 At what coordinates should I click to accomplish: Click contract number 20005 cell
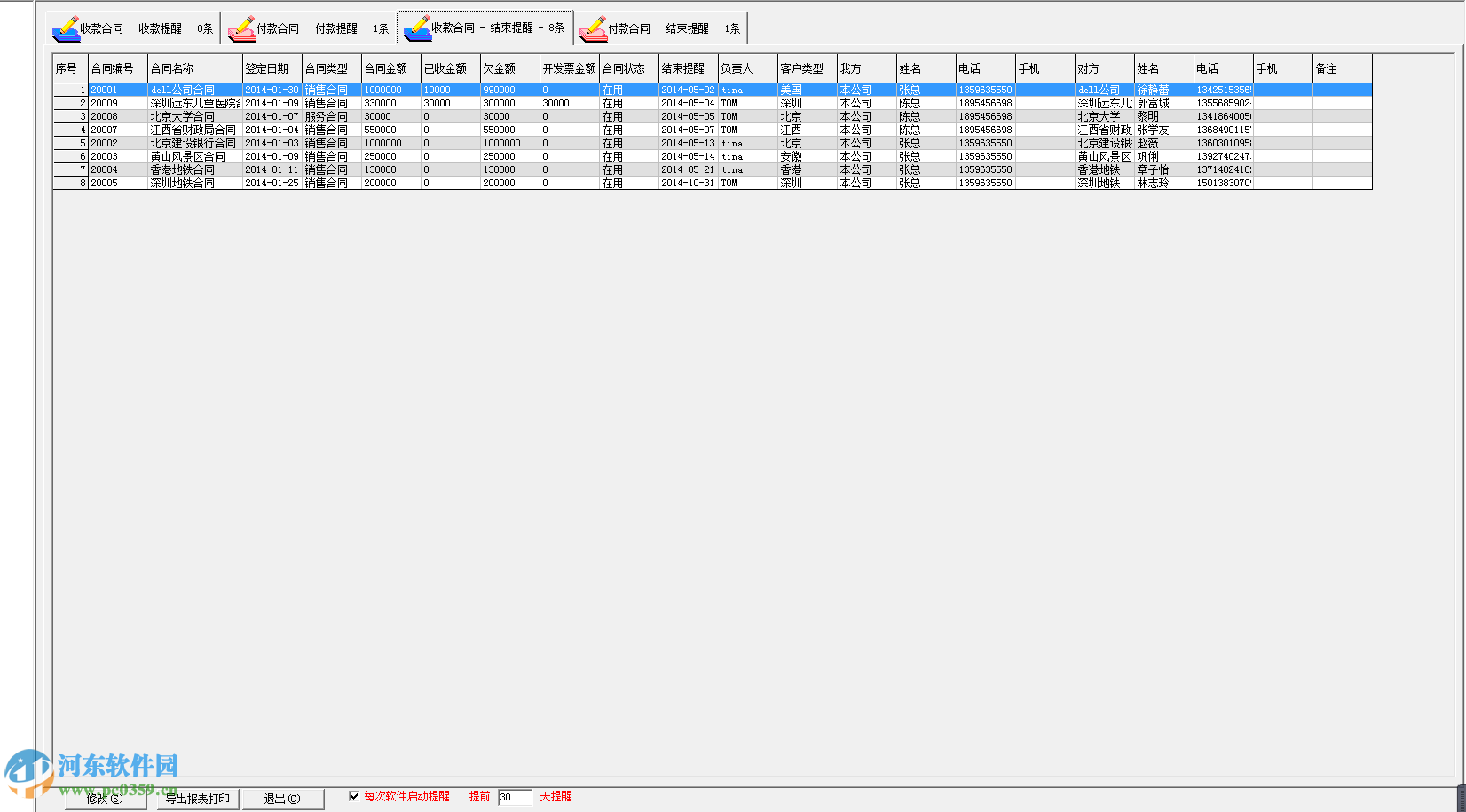[118, 183]
